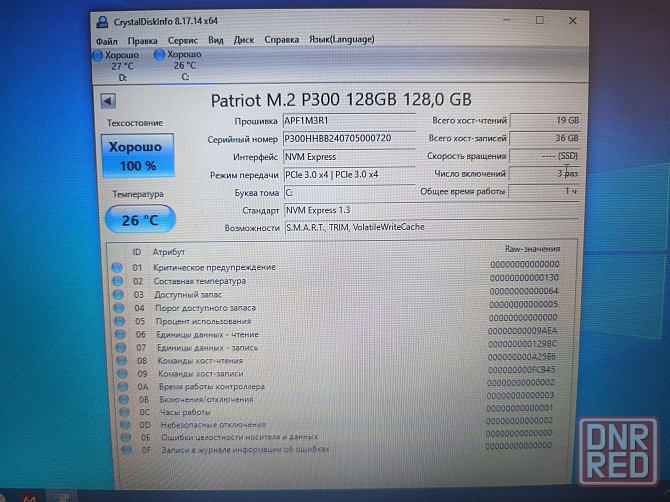The height and width of the screenshot is (502, 670).
Task: Click status dot of Составная температура row
Action: [x=118, y=282]
